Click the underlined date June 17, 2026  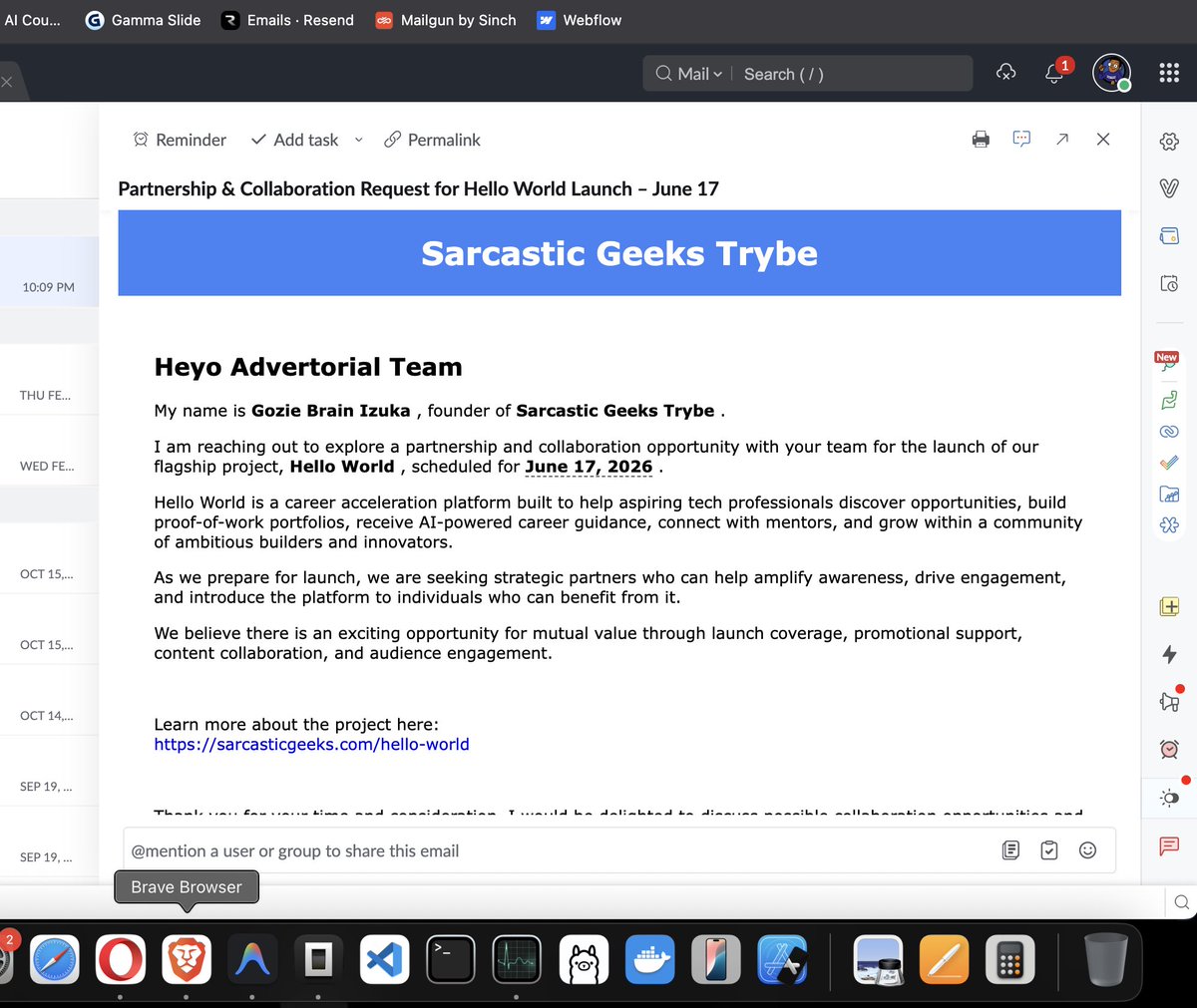click(589, 467)
